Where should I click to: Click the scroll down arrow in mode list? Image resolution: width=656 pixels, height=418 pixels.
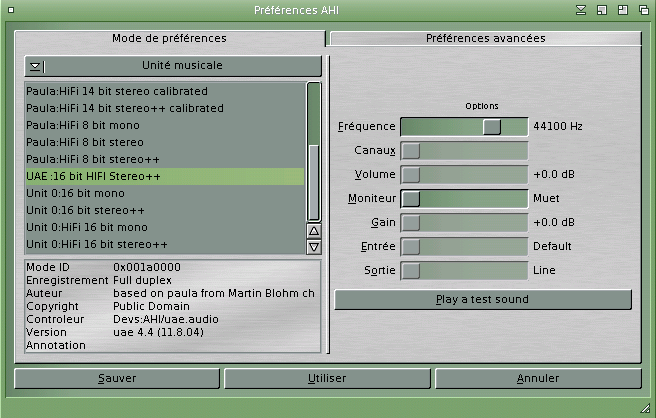click(x=313, y=246)
